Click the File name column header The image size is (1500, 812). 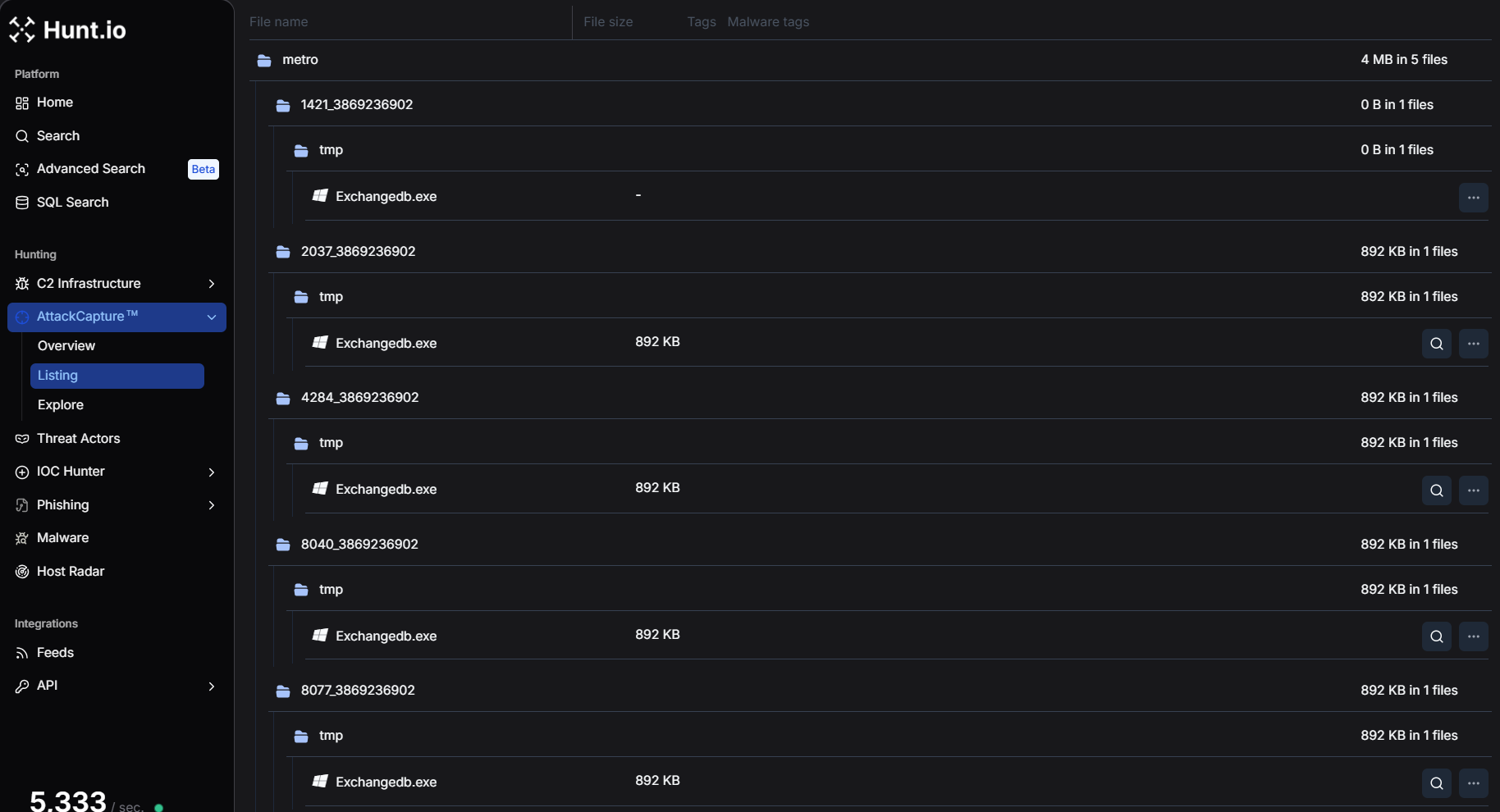click(x=278, y=22)
